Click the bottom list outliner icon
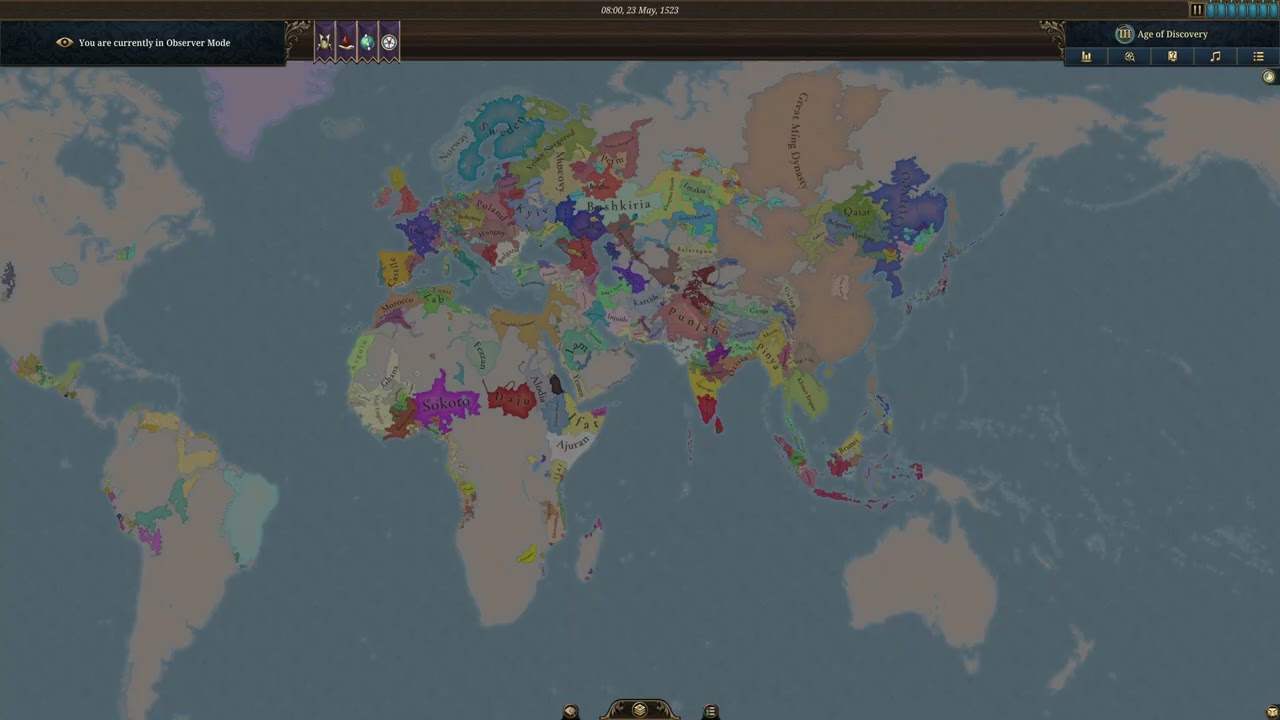The image size is (1280, 720). [710, 712]
